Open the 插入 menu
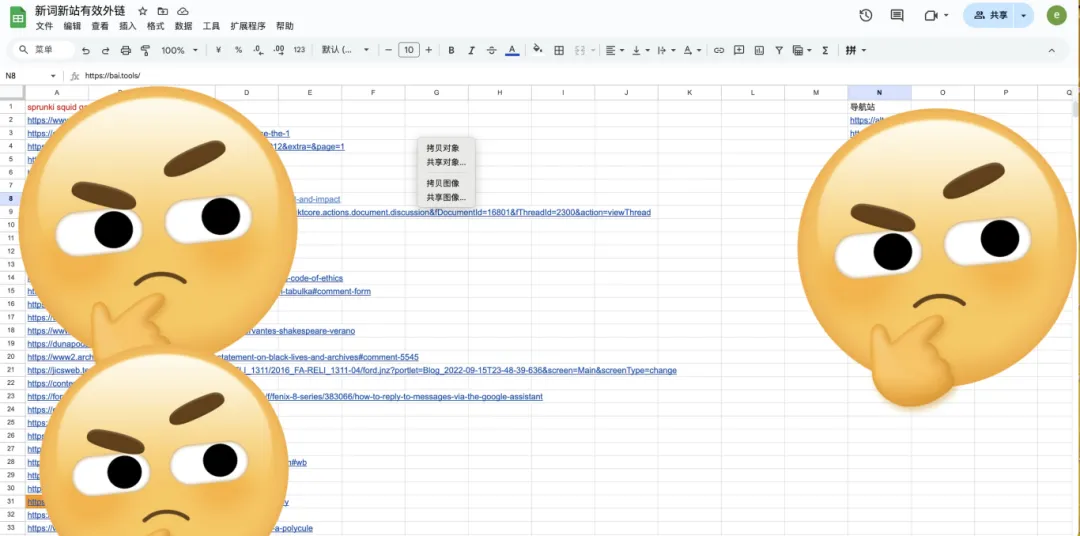The width and height of the screenshot is (1080, 536). [127, 26]
